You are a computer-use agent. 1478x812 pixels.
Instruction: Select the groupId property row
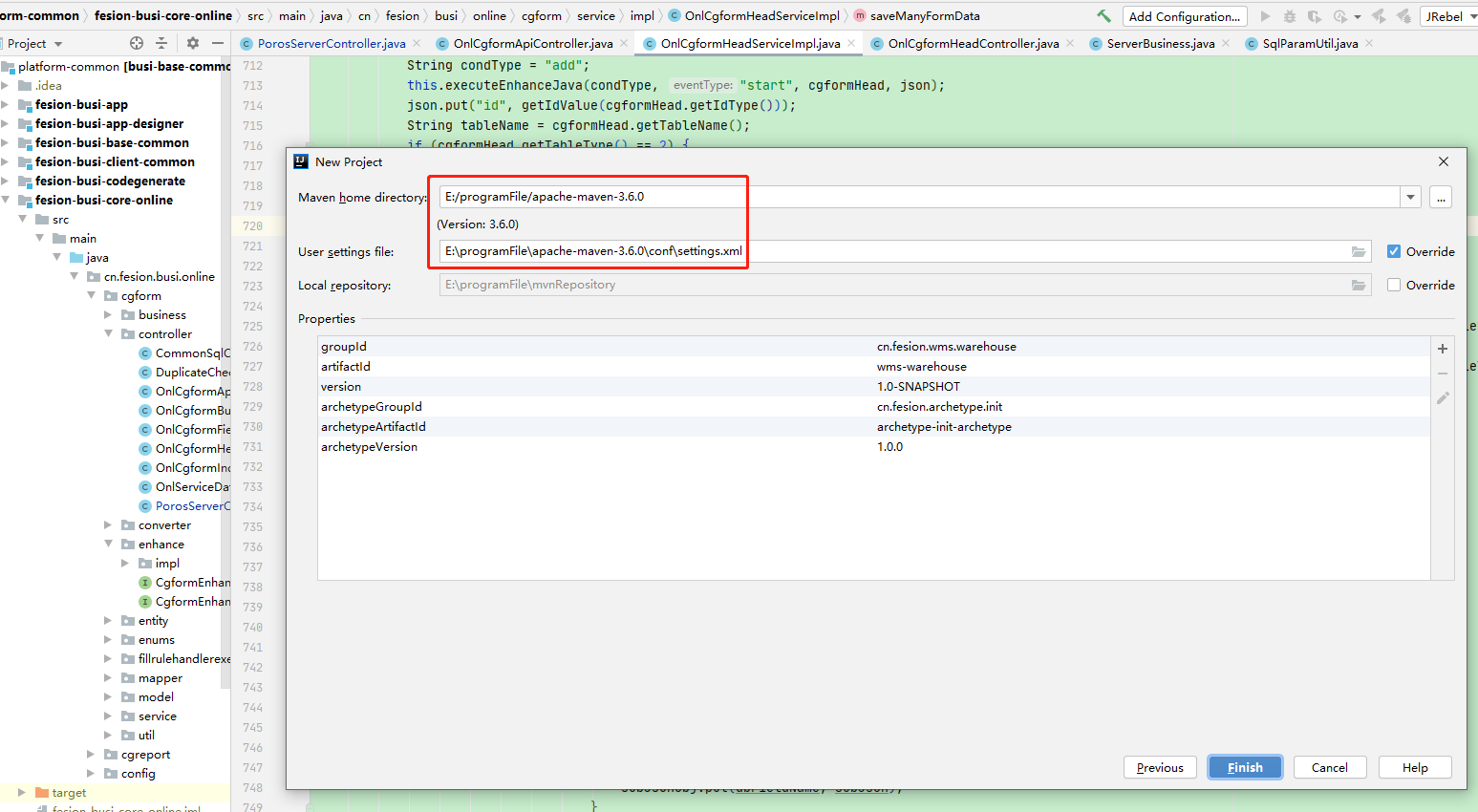pos(874,347)
